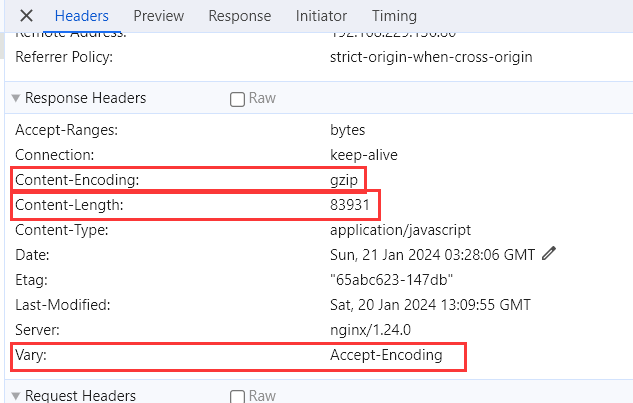Close the request details panel
The height and width of the screenshot is (403, 633).
26,16
